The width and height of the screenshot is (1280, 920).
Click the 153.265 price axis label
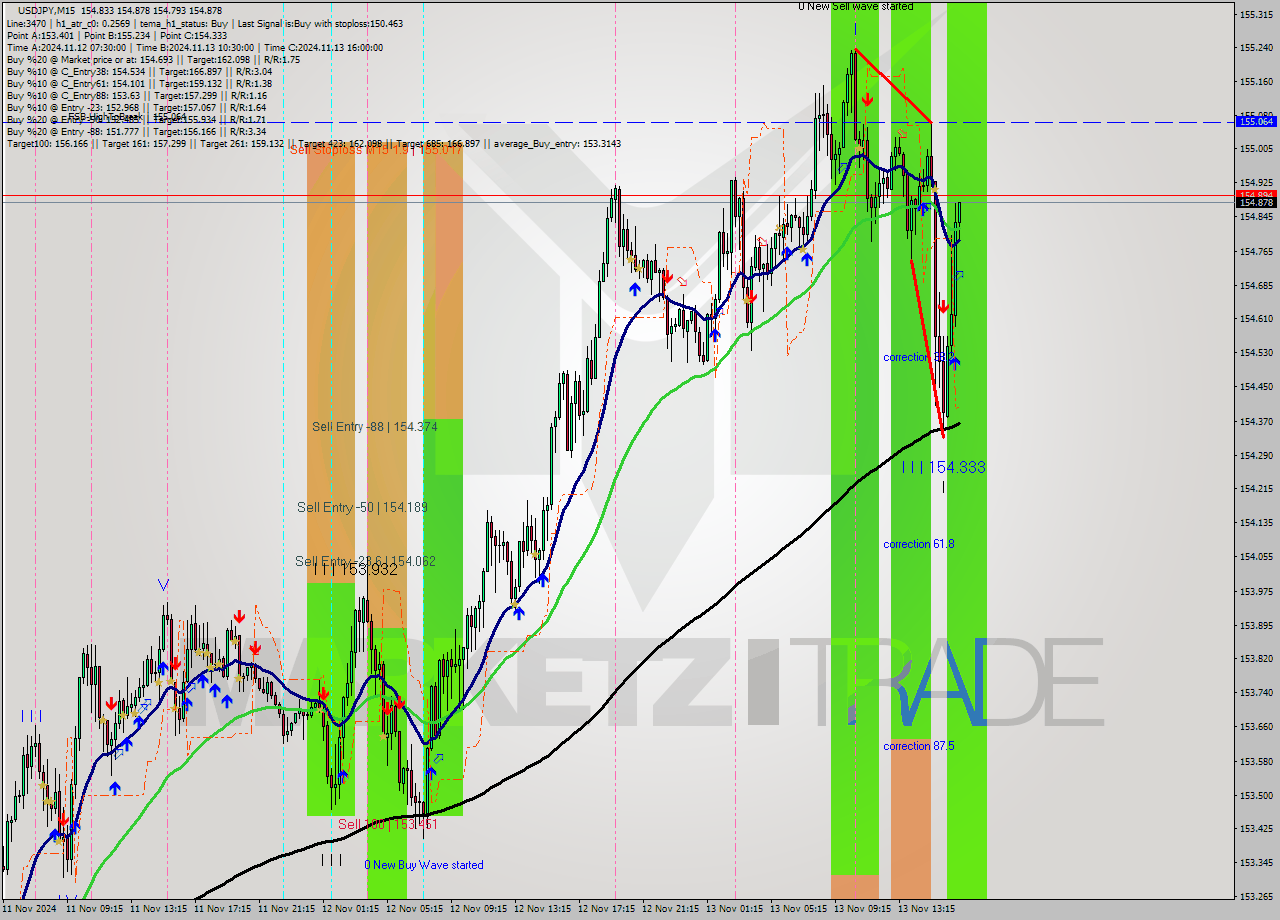point(1256,896)
